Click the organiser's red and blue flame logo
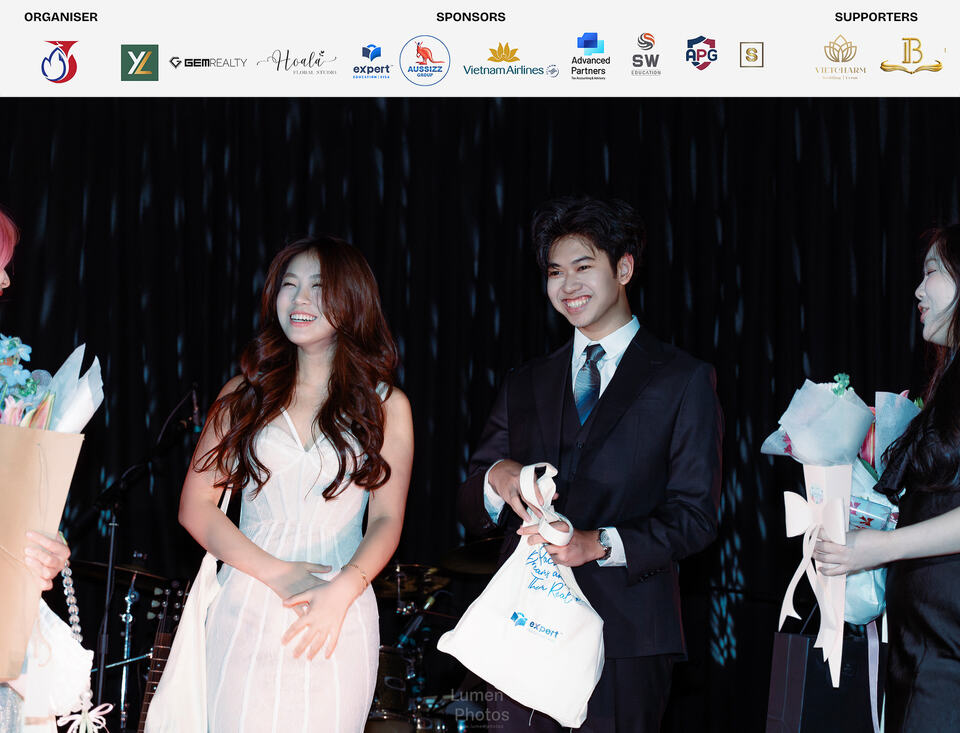Image resolution: width=960 pixels, height=733 pixels. pyautogui.click(x=60, y=61)
